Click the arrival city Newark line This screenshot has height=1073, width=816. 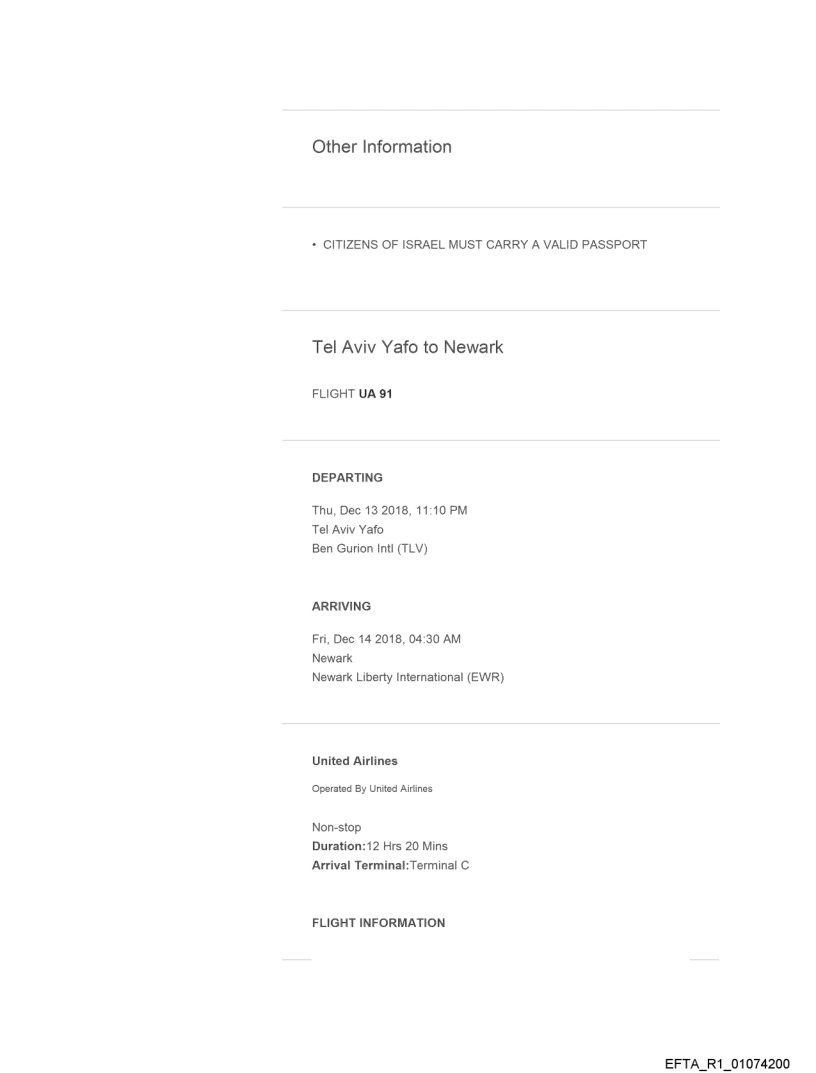(332, 658)
